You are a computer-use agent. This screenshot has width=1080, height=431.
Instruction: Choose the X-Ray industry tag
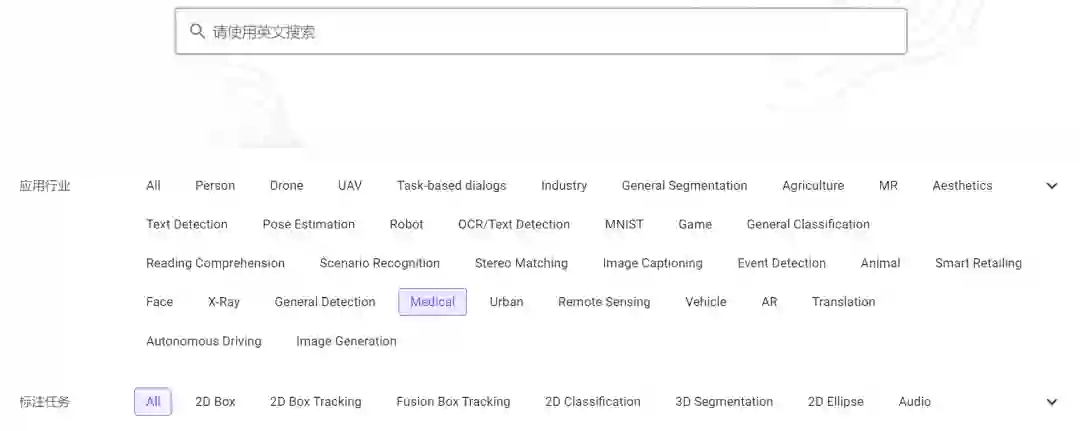224,302
